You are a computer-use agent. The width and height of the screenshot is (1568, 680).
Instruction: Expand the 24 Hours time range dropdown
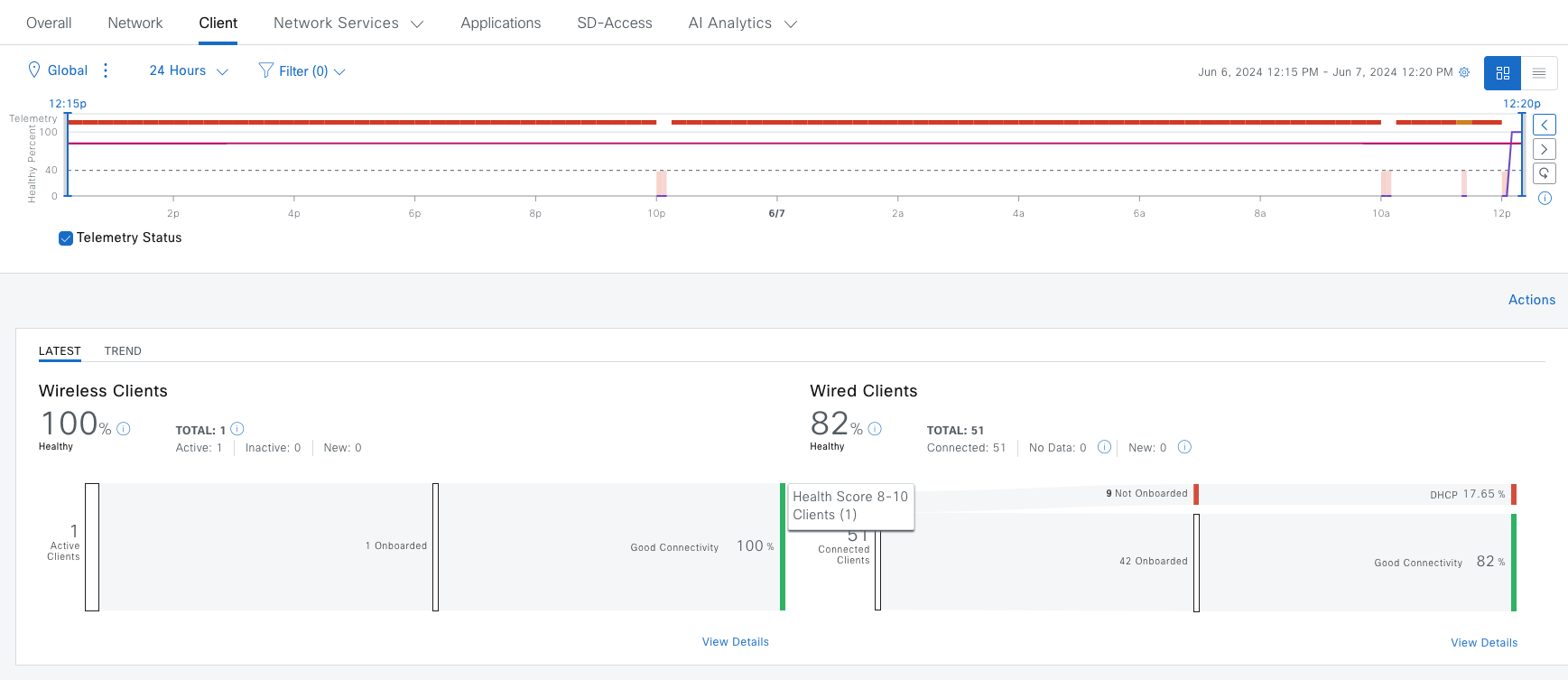188,71
